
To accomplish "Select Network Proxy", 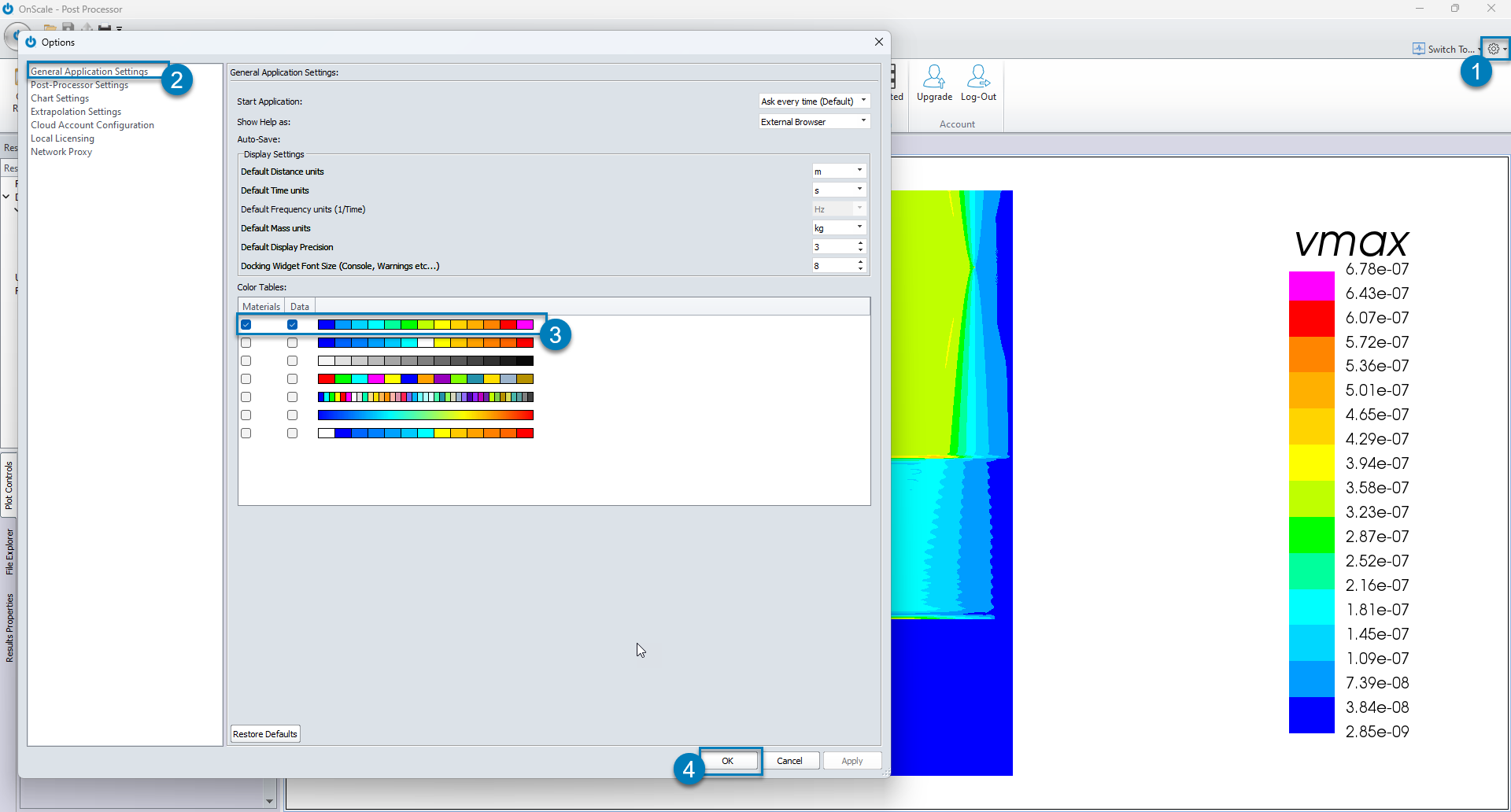I will 61,151.
